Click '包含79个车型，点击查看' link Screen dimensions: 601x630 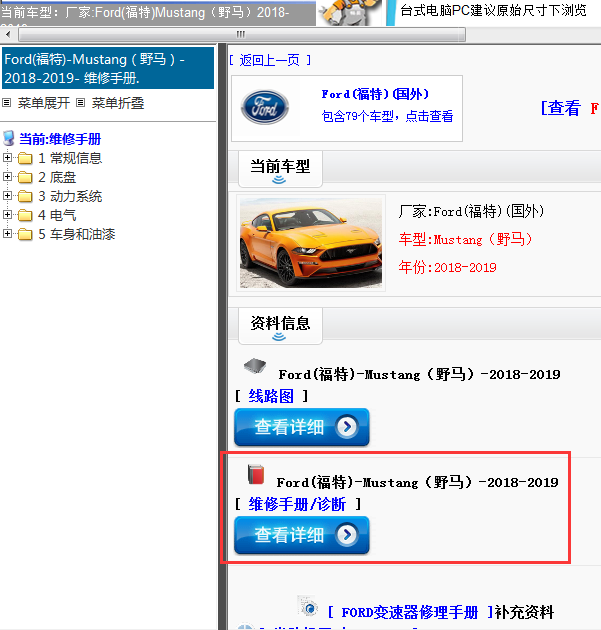(387, 116)
